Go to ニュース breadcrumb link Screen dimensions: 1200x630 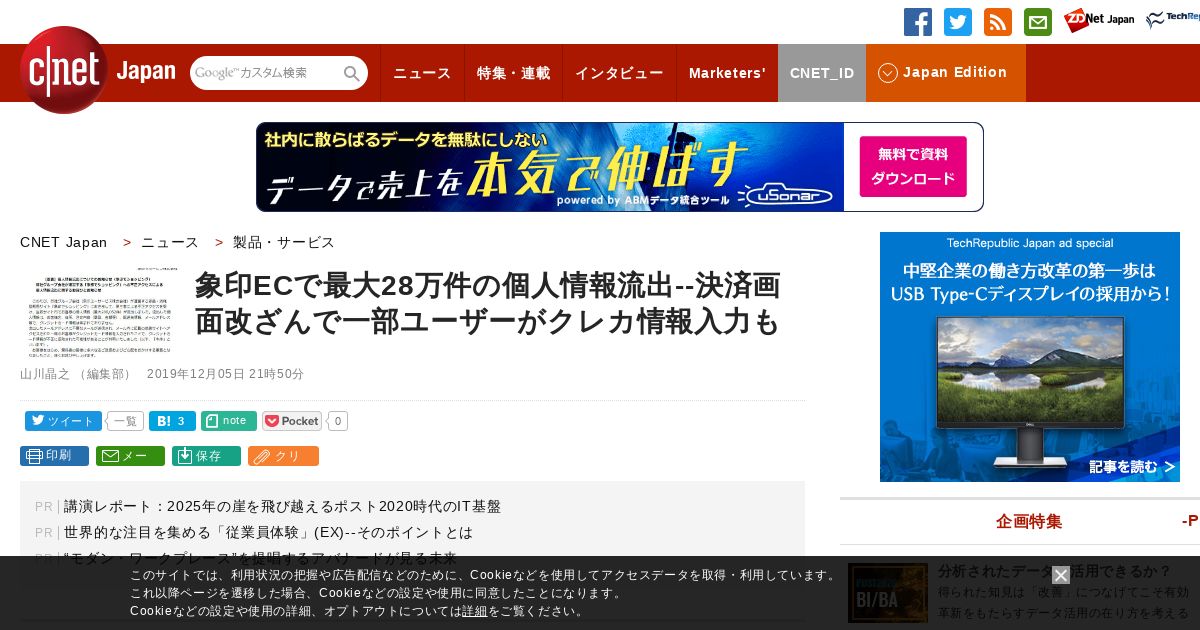point(169,242)
